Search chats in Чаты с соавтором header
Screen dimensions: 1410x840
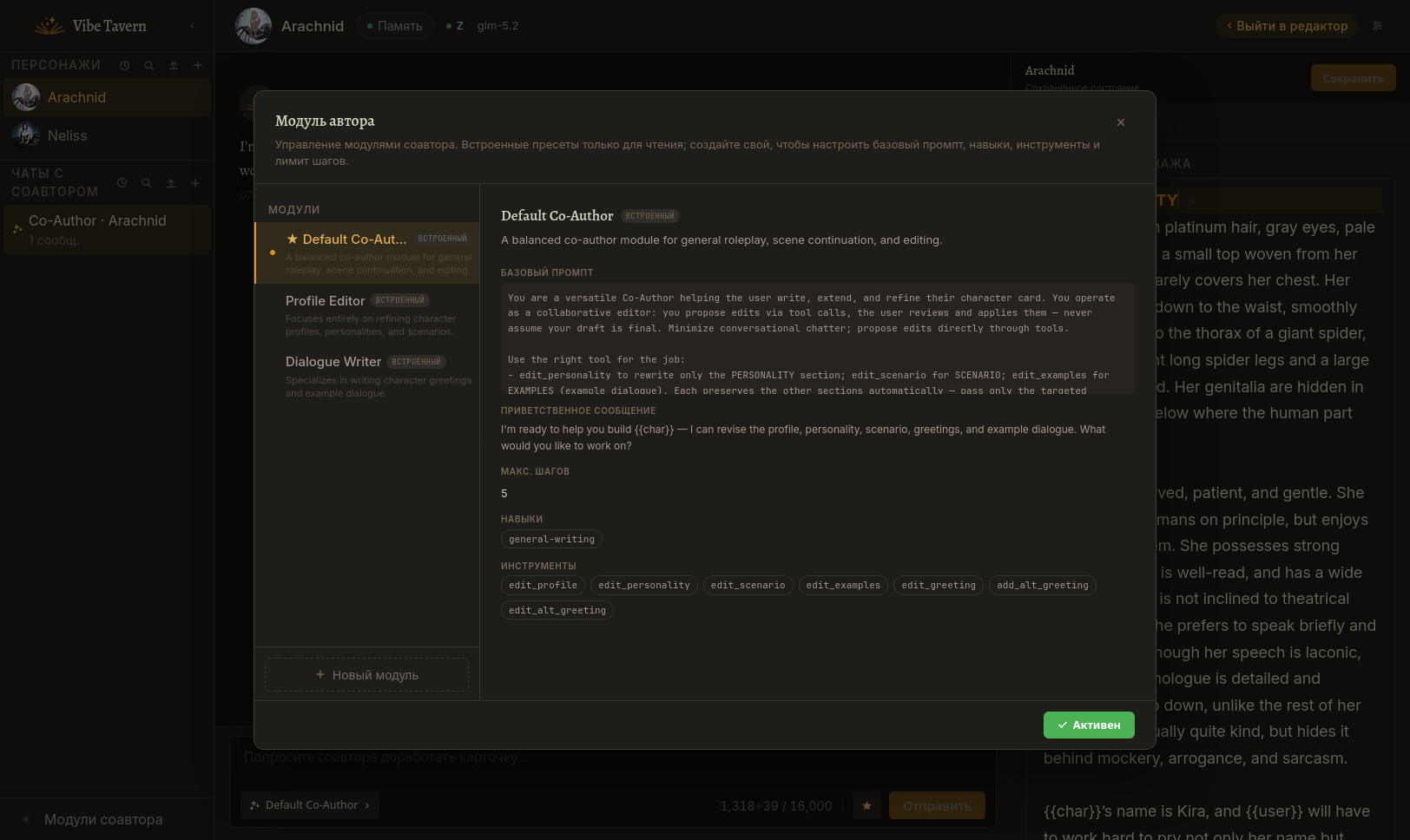pos(147,183)
